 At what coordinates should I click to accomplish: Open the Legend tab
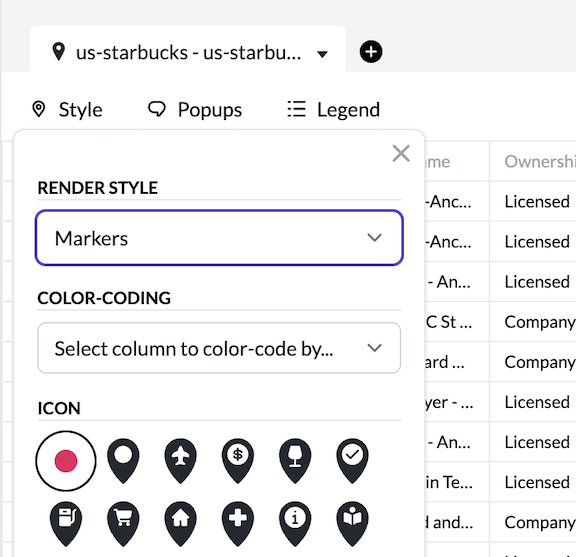(334, 109)
